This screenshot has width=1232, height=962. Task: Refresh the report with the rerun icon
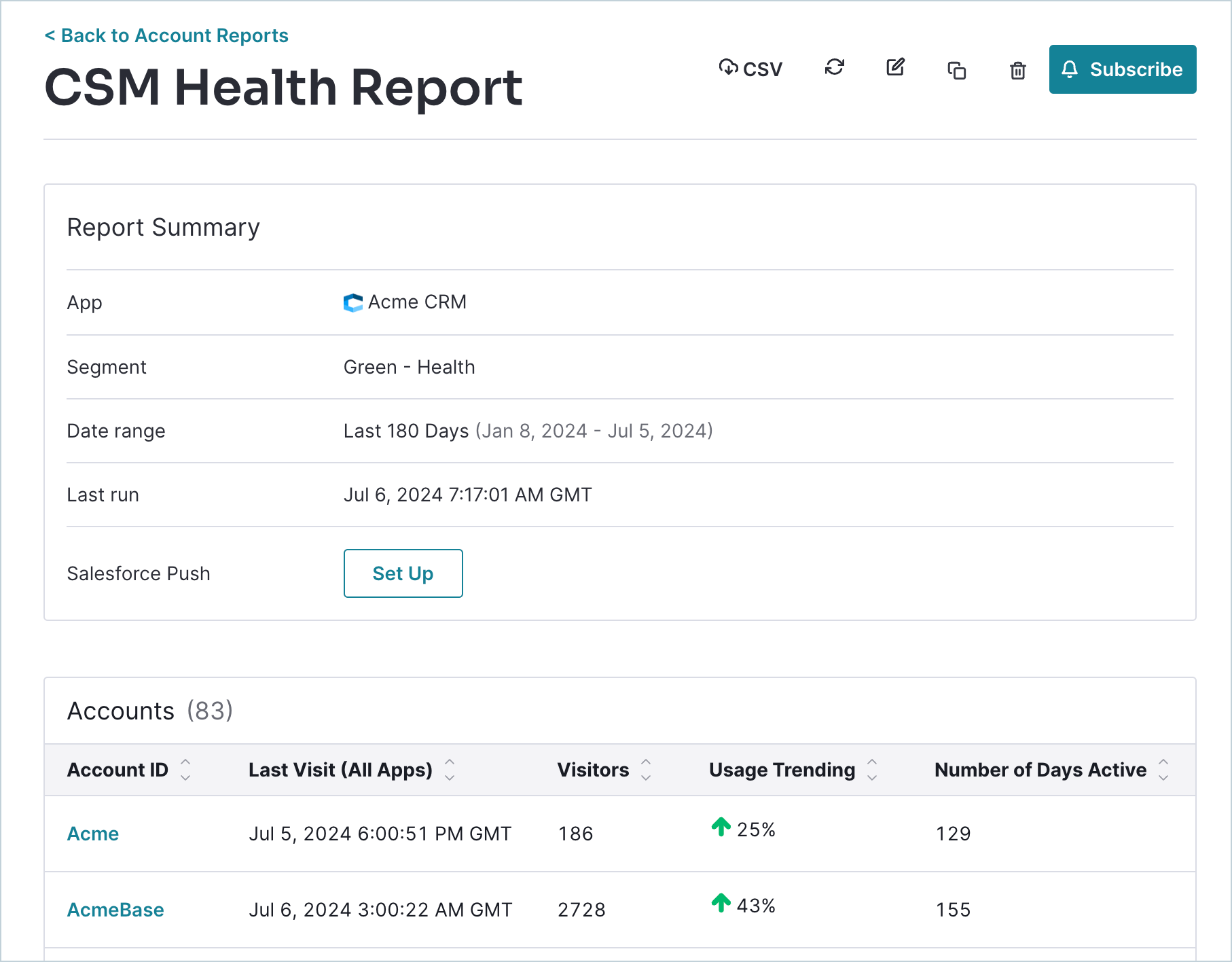[x=835, y=67]
